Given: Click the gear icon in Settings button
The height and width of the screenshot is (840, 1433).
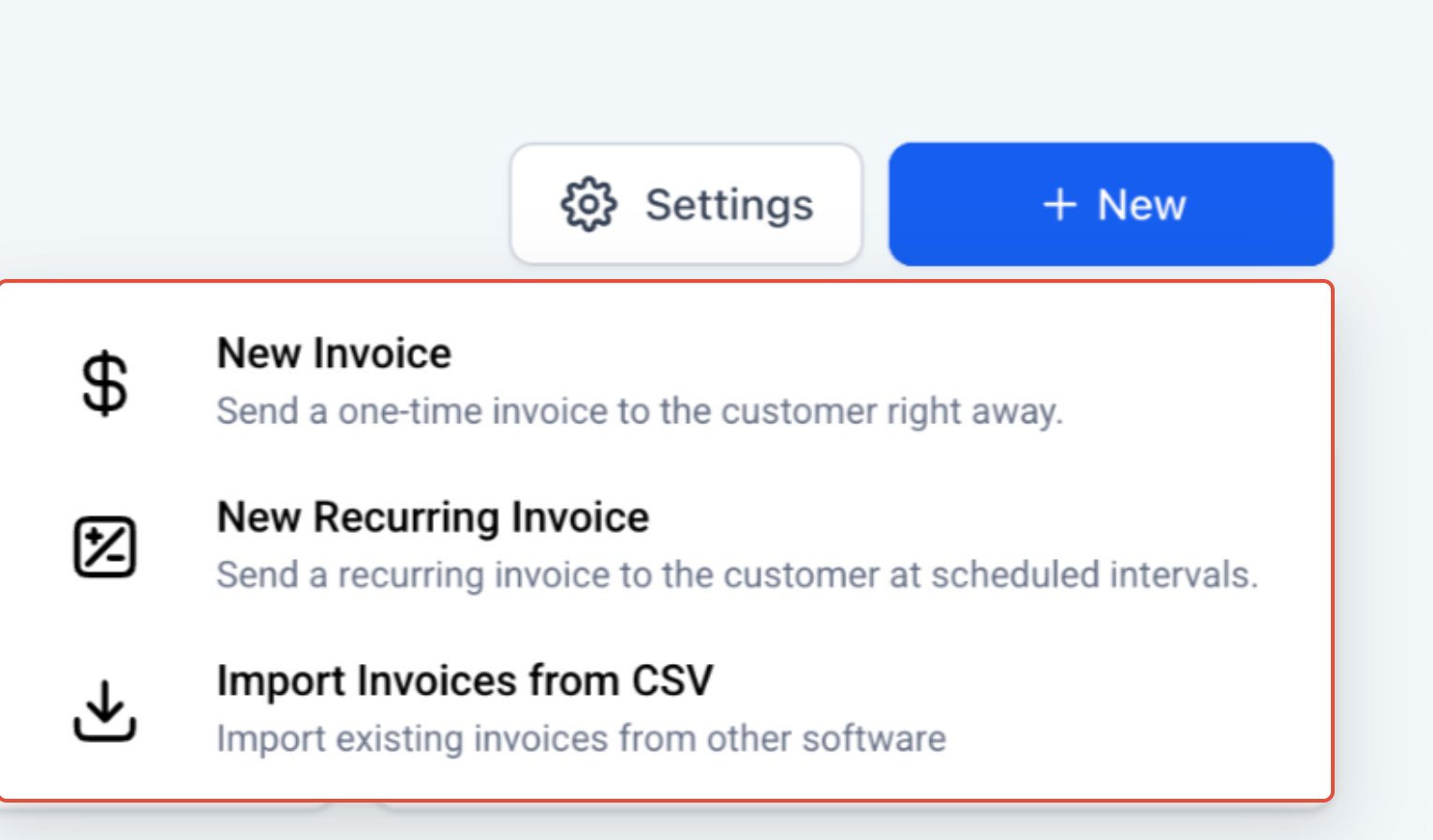Looking at the screenshot, I should (x=588, y=204).
